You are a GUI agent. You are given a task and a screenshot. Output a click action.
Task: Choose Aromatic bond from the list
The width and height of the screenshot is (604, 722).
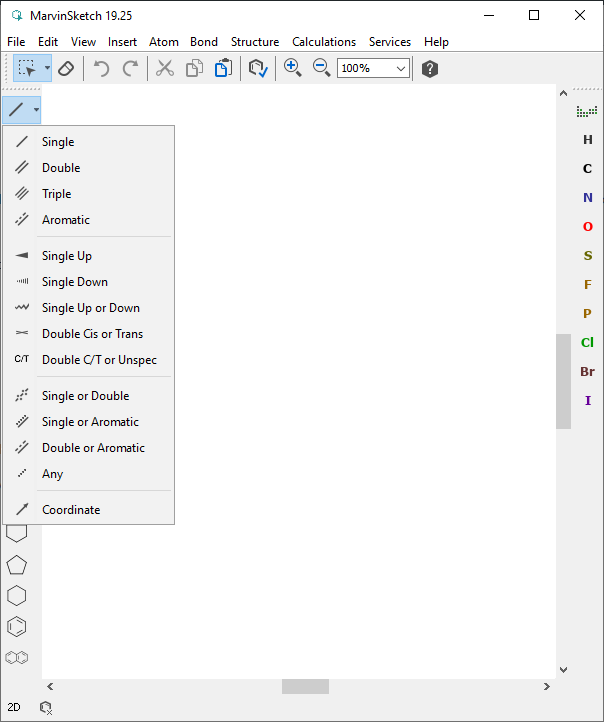[65, 220]
